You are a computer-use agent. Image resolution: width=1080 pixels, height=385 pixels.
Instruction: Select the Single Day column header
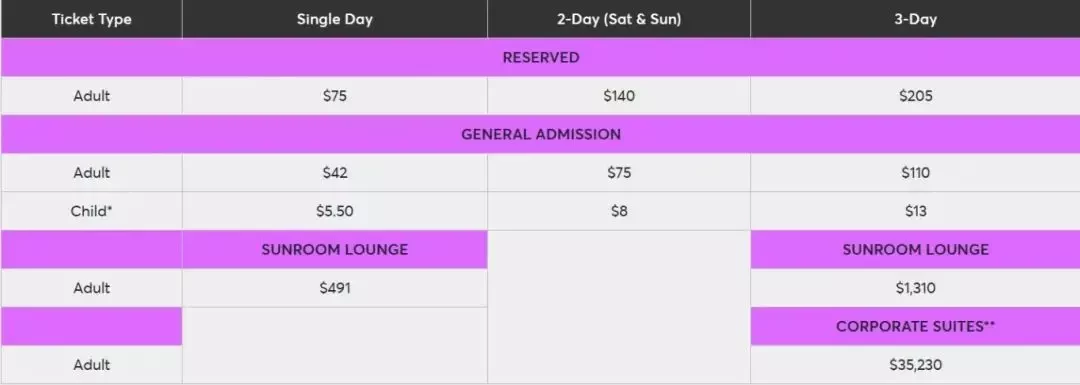click(335, 19)
